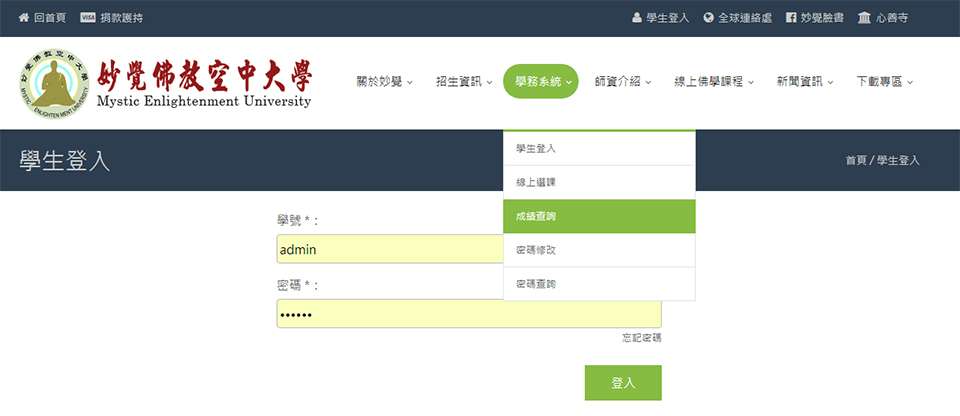The image size is (960, 416).
Task: Click the user icon next to 學生登入
Action: (x=637, y=18)
